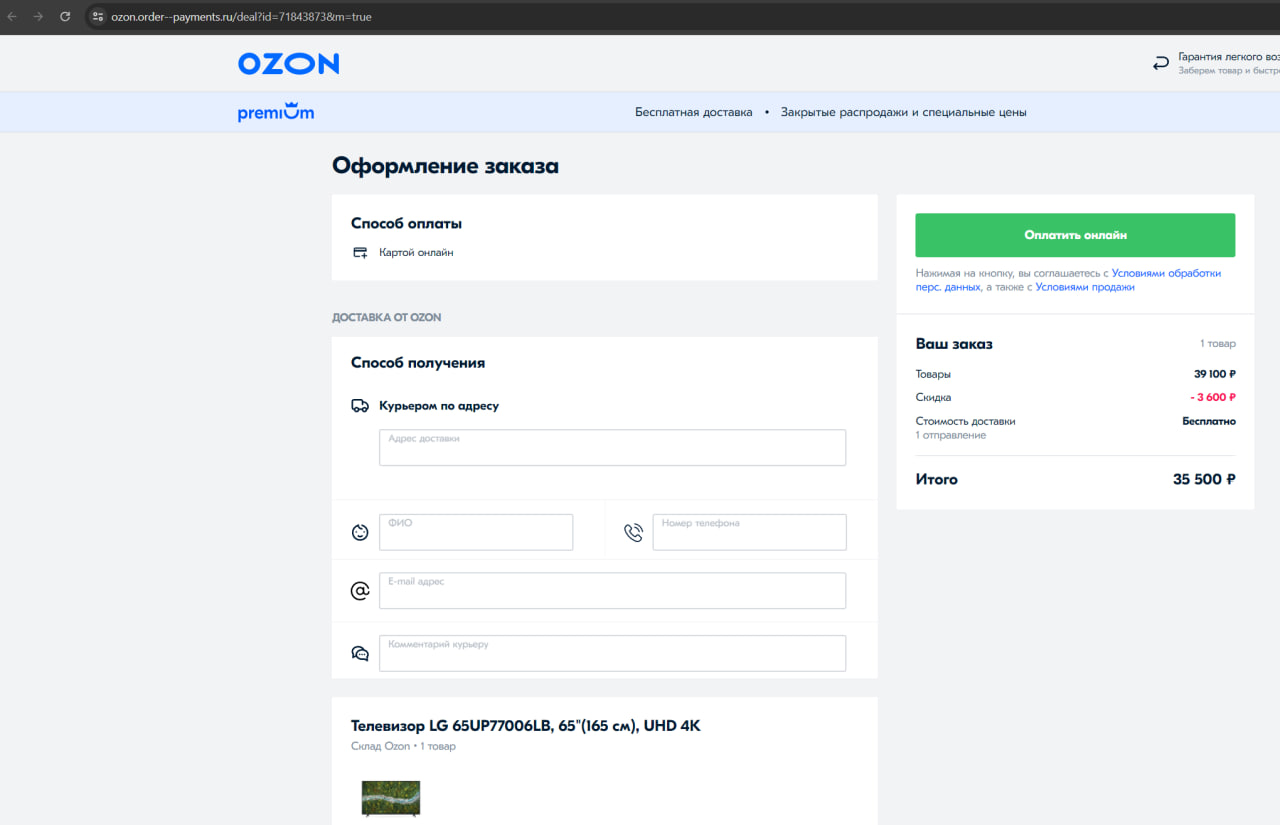Select the Картой онлайн payment method
This screenshot has width=1280, height=825.
click(x=416, y=253)
